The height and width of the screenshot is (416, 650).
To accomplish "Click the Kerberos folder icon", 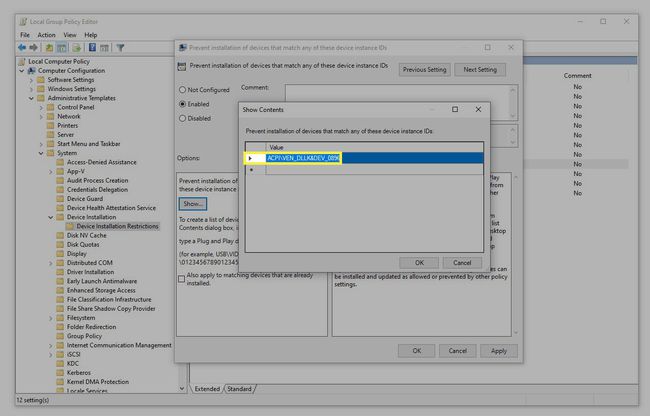I will click(60, 372).
